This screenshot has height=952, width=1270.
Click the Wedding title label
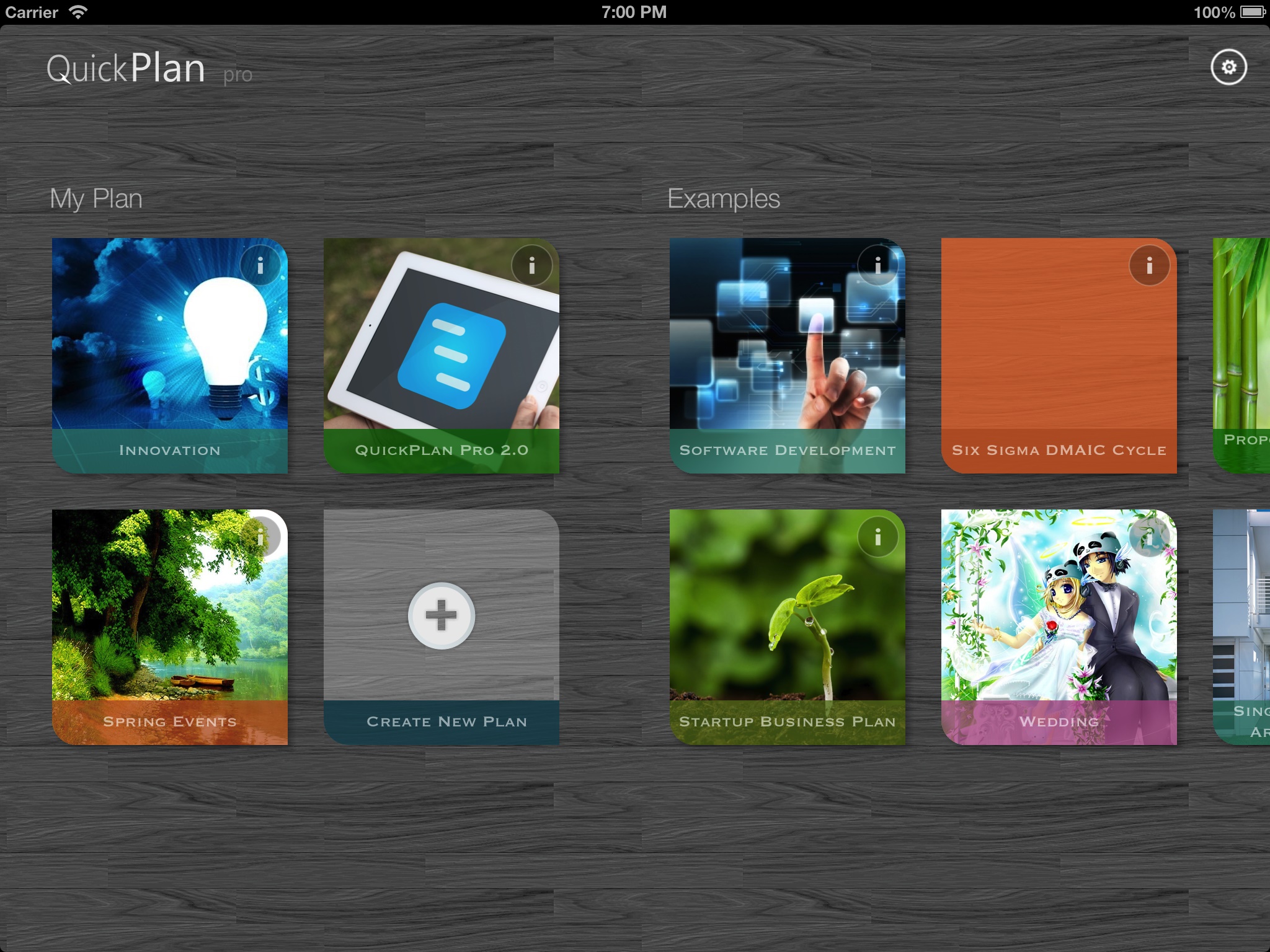coord(1059,721)
